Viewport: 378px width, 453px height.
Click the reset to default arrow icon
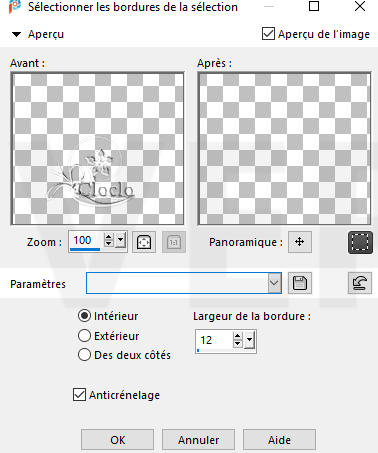click(x=360, y=283)
